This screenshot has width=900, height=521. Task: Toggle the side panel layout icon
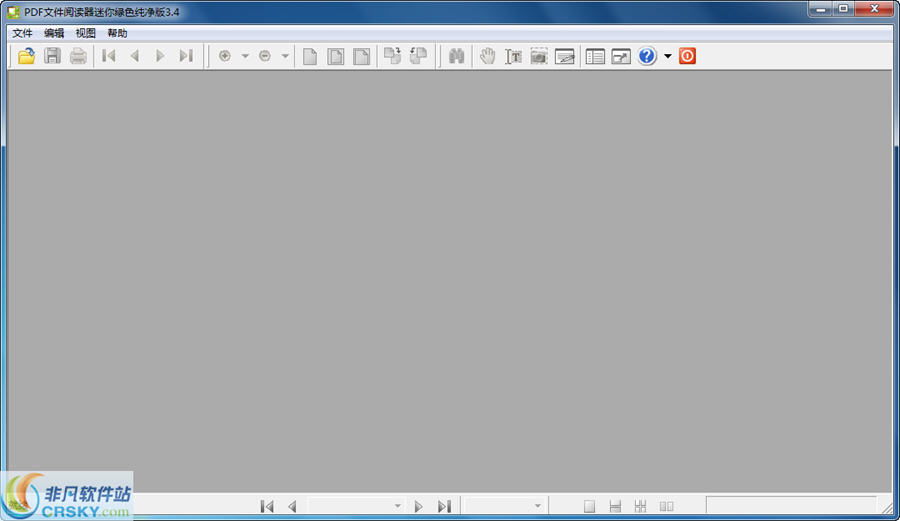[x=595, y=56]
